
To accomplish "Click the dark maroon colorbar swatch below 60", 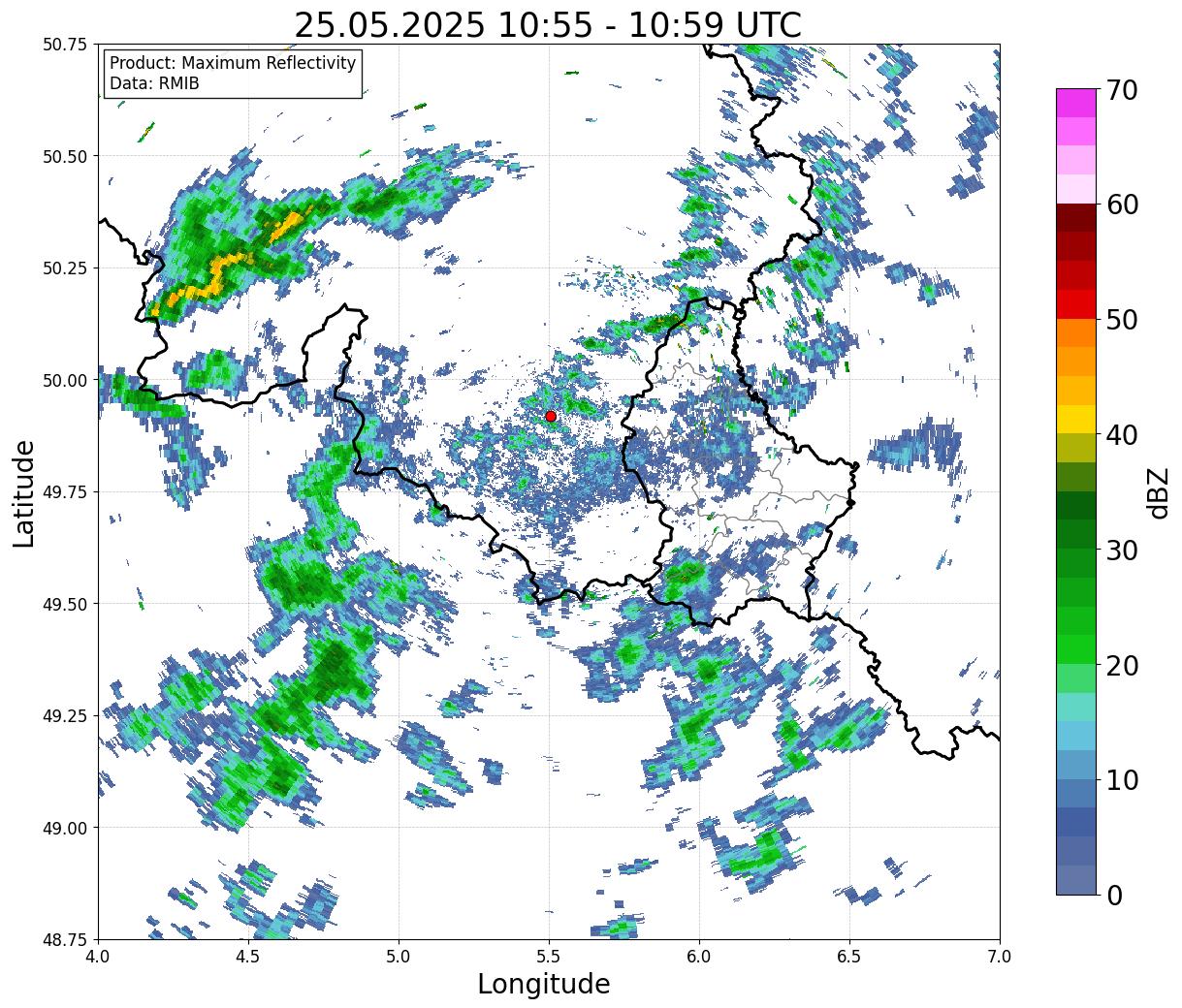I will pos(1076,218).
